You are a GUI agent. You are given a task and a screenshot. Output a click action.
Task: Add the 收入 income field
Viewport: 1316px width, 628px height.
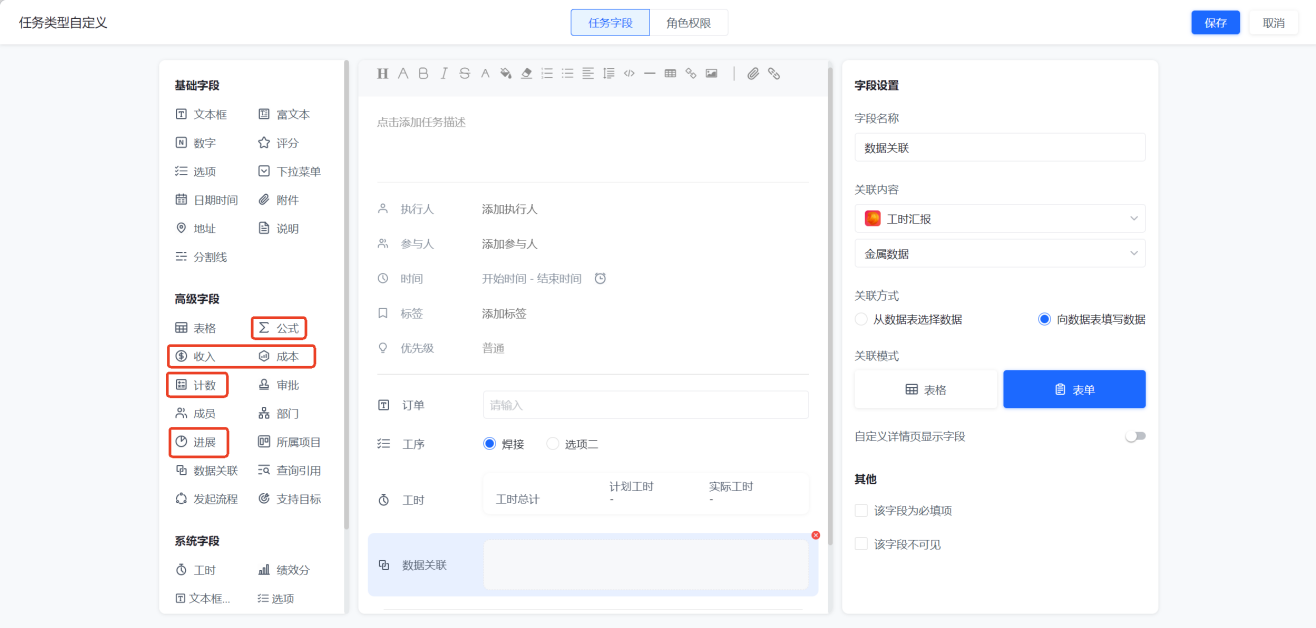[195, 356]
